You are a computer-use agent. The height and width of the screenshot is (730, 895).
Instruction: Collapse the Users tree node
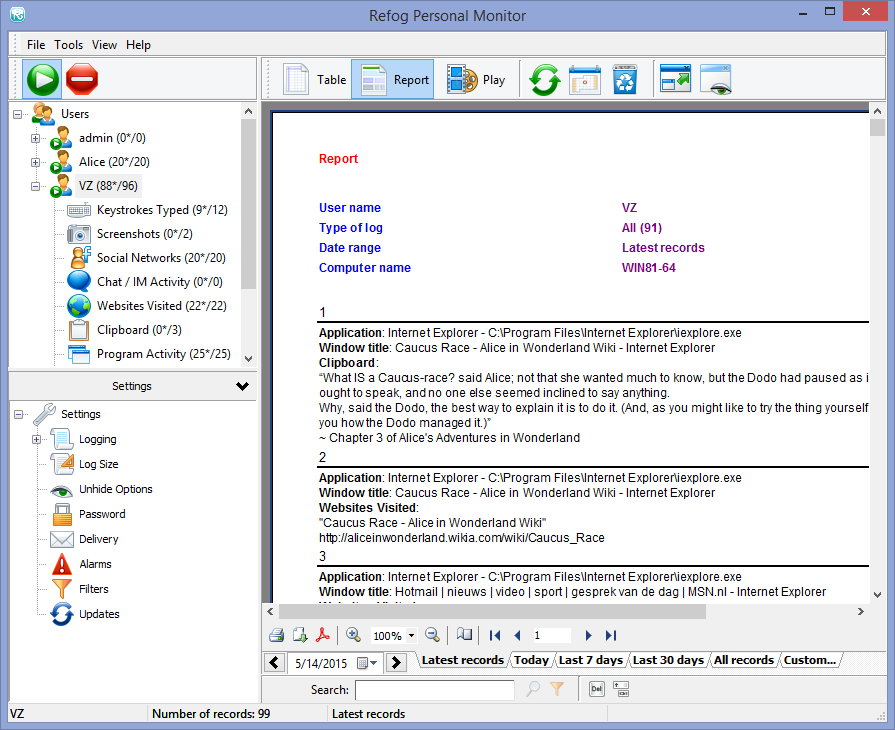tap(18, 114)
